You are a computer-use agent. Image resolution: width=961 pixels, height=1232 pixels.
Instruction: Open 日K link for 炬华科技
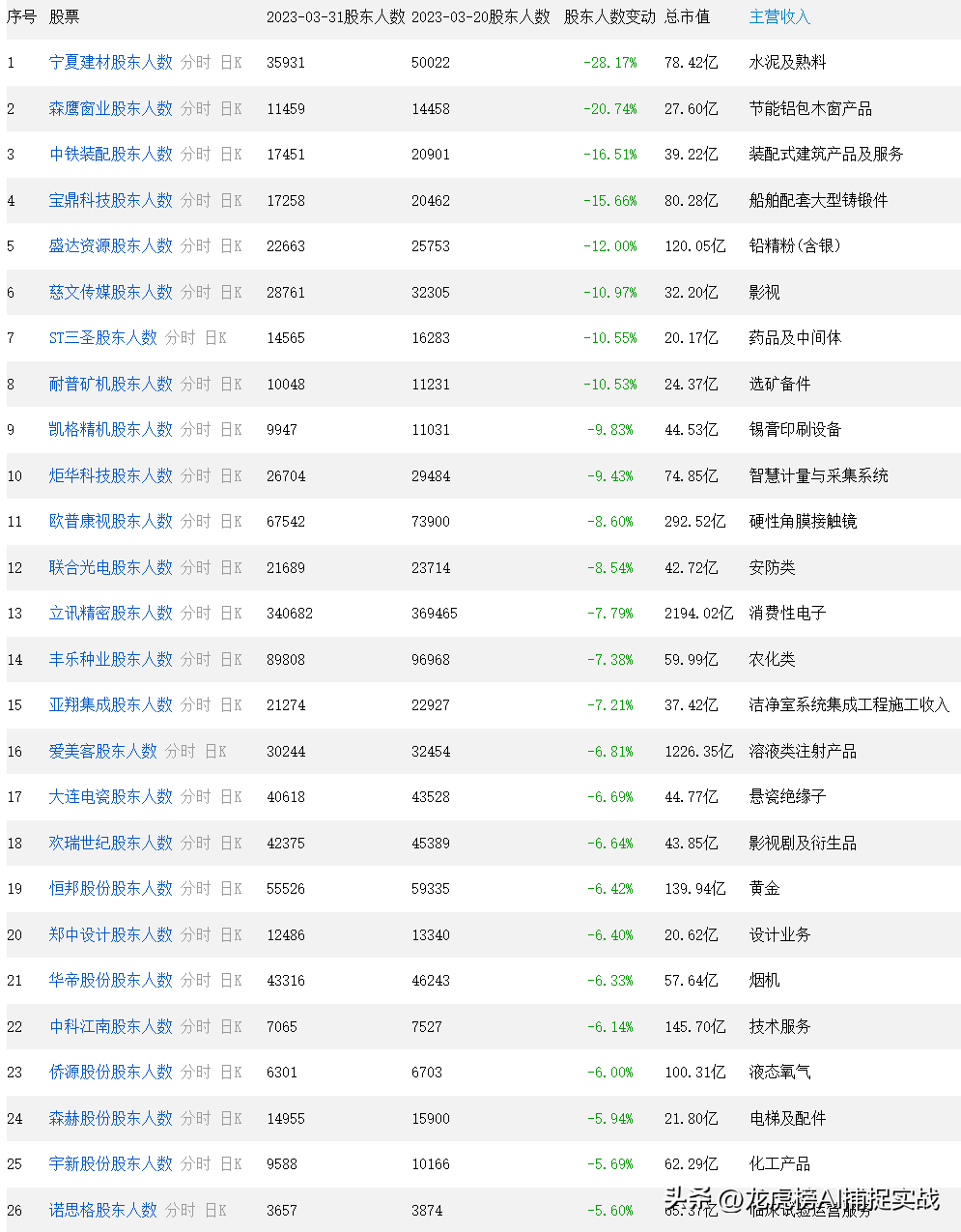231,475
